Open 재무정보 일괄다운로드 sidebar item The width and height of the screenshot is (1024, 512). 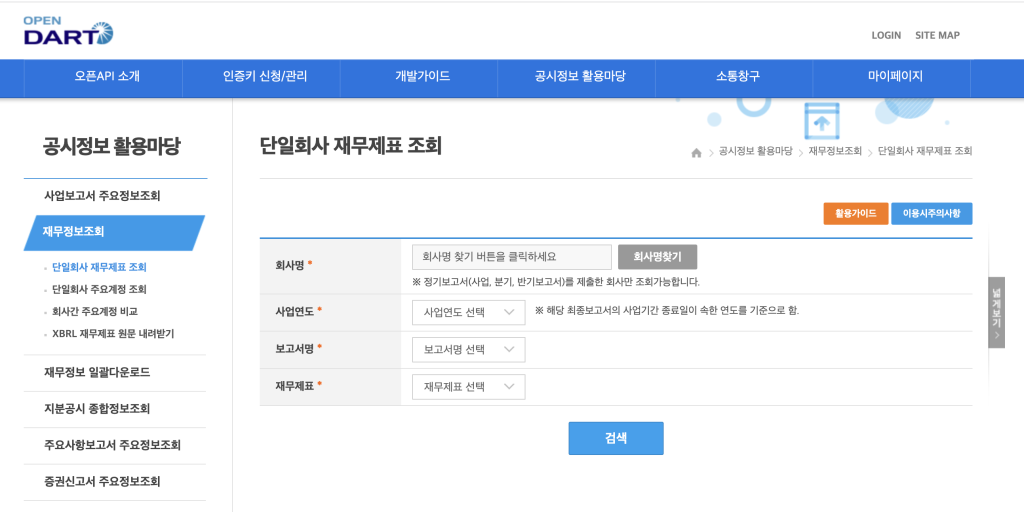[x=97, y=372]
